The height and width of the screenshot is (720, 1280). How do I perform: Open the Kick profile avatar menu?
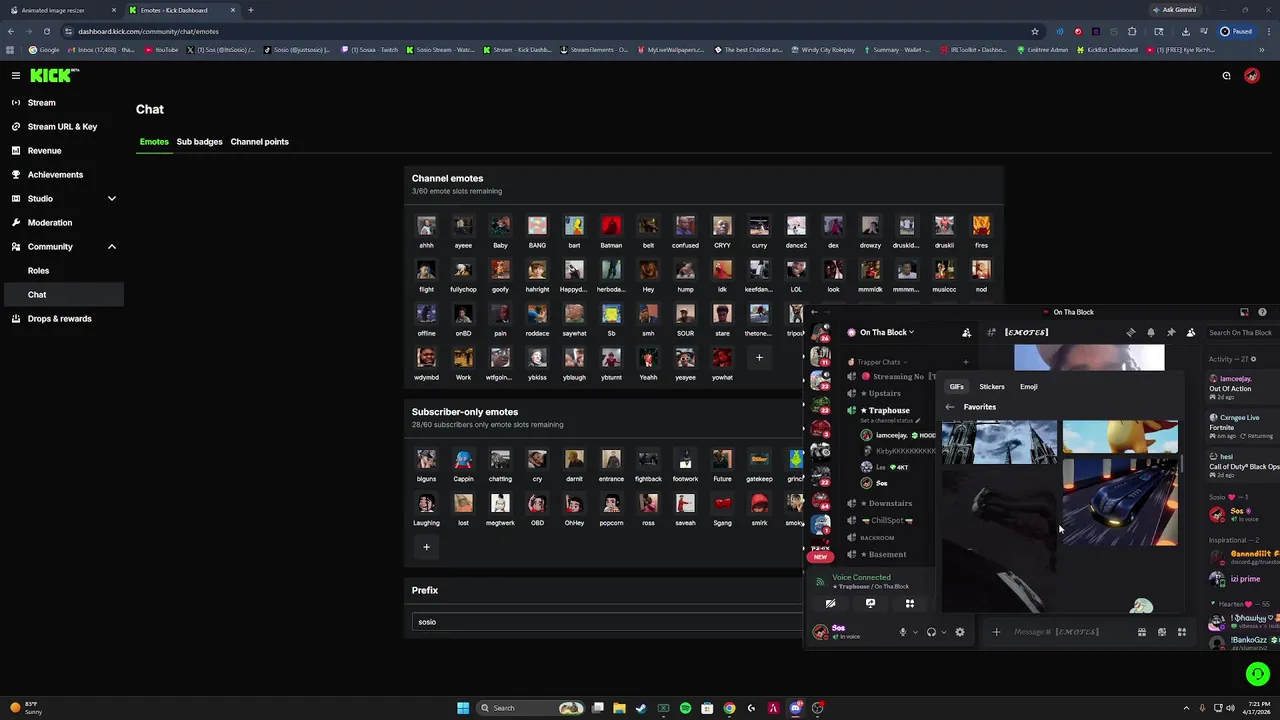tap(1252, 76)
